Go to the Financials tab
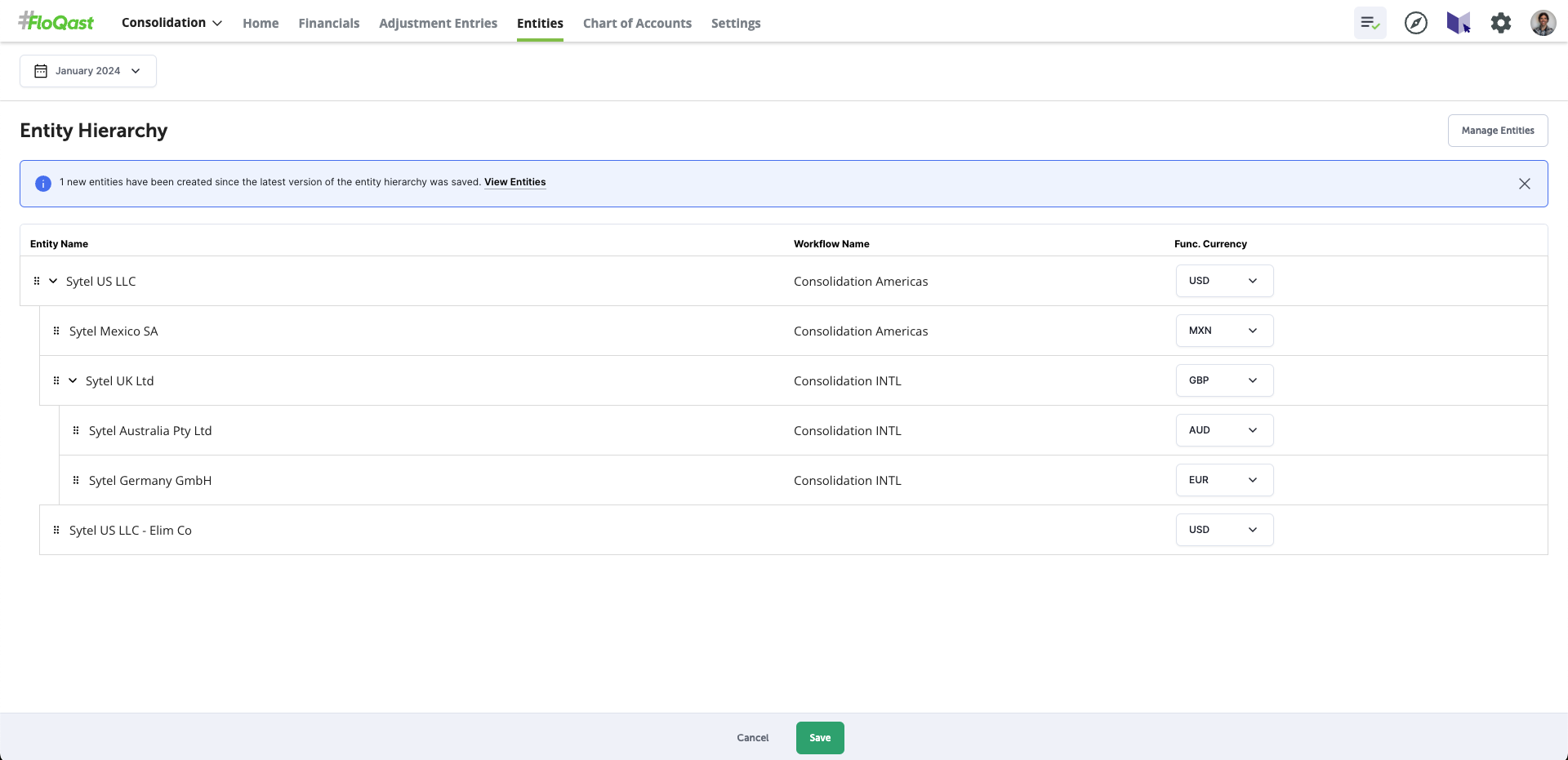 click(329, 24)
